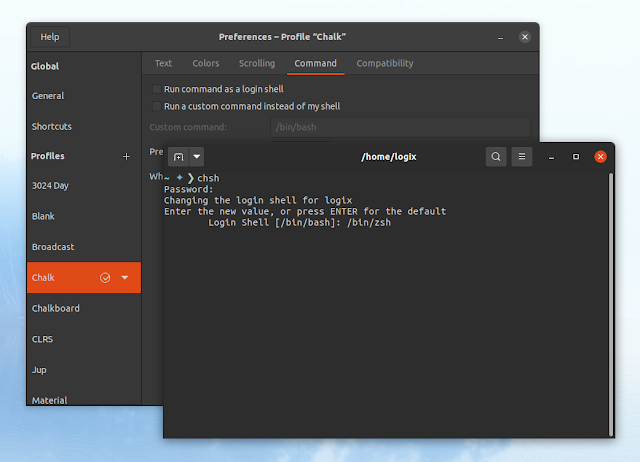Go to the Compatibility tab

(385, 63)
